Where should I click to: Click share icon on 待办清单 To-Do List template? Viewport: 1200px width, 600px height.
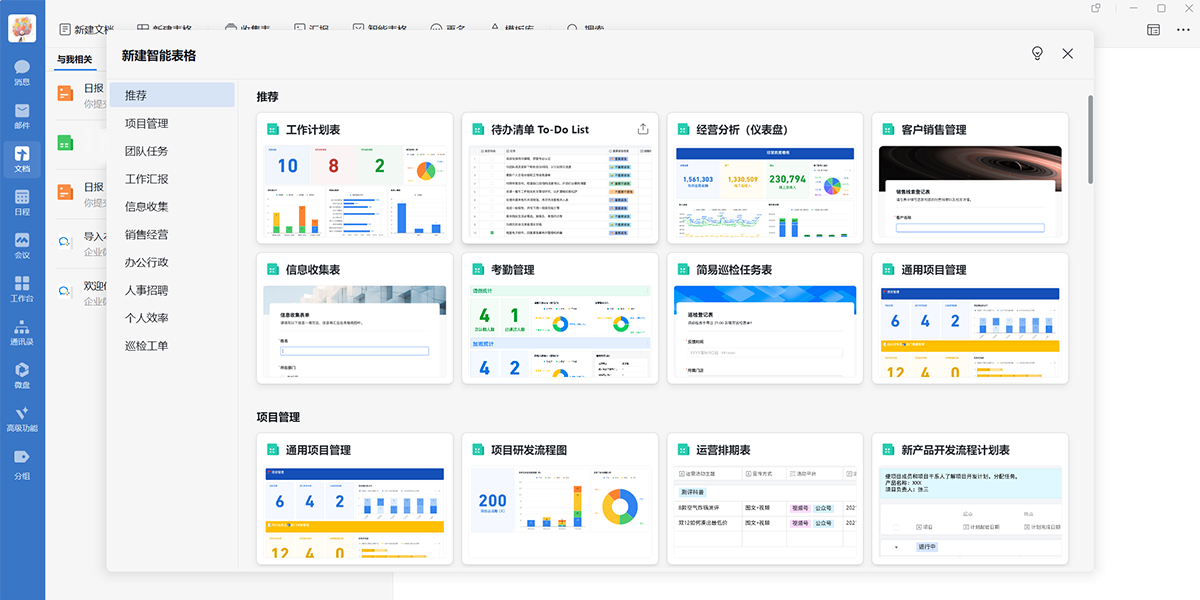pyautogui.click(x=643, y=128)
